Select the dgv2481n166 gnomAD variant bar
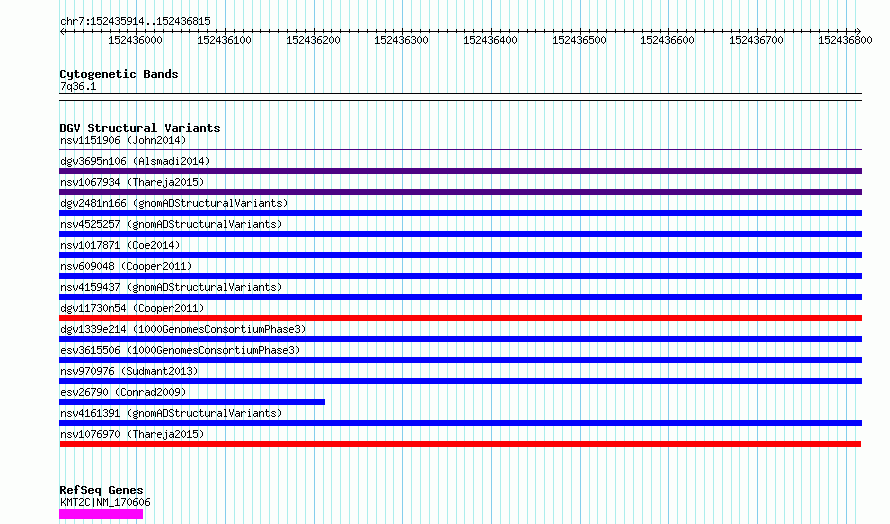 pos(460,213)
